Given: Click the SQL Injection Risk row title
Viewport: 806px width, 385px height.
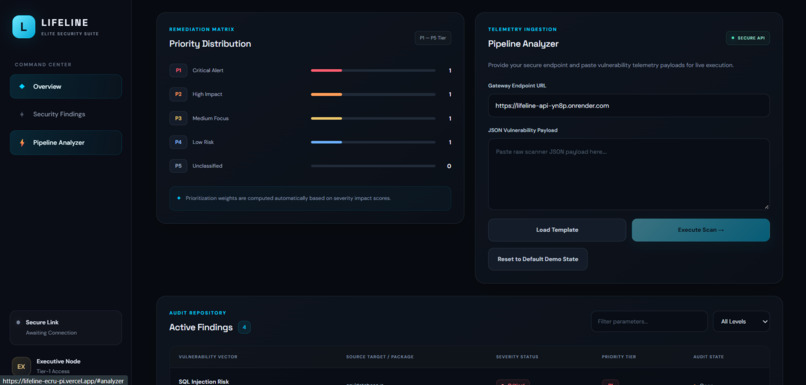Looking at the screenshot, I should pos(204,382).
